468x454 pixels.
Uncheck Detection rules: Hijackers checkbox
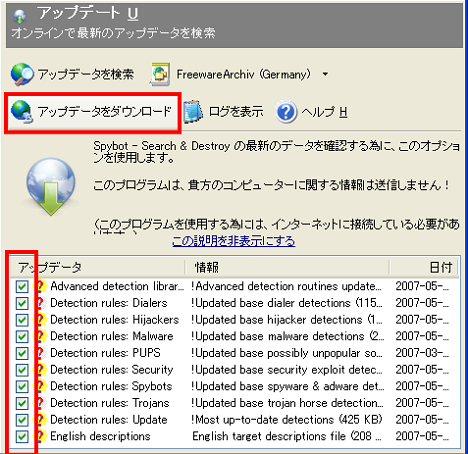point(22,320)
